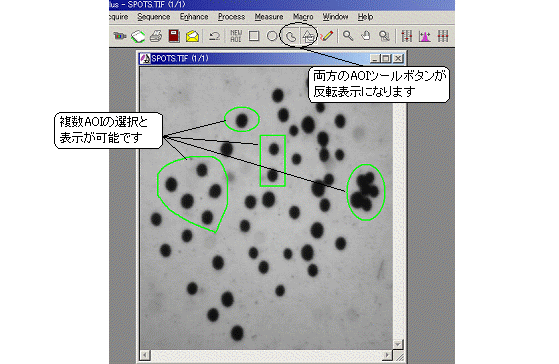
Task: Click the SPOTS.TIF window system icon
Action: pyautogui.click(x=145, y=58)
